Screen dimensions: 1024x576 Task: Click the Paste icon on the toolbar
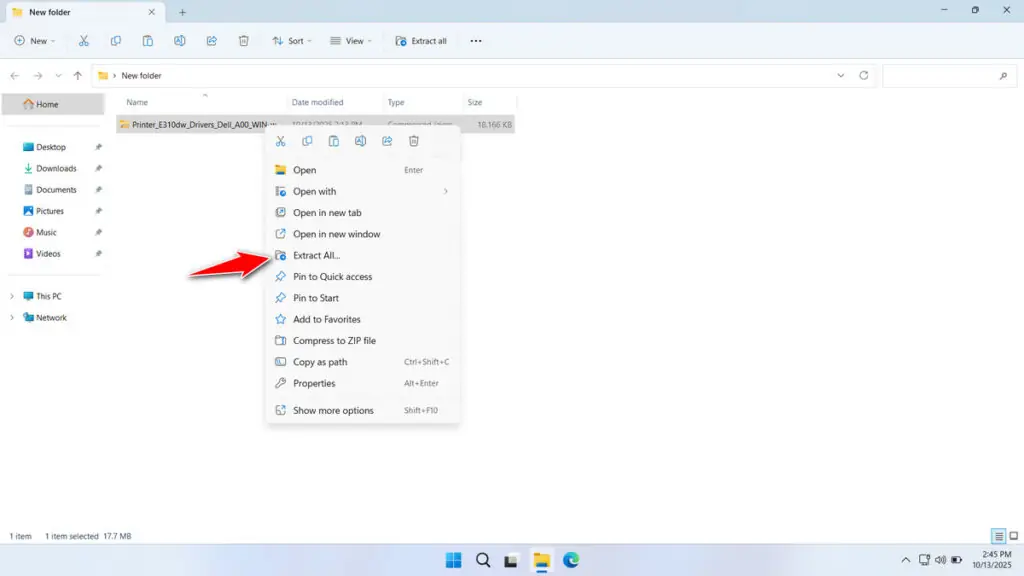click(x=148, y=41)
